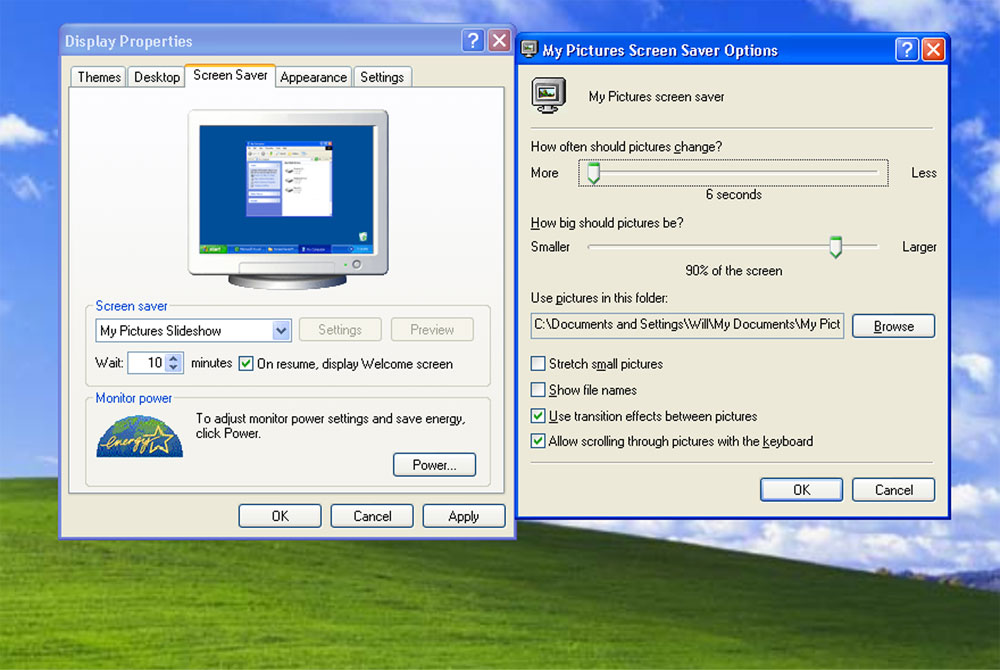Click the help question mark in Screen Saver Options

[906, 50]
